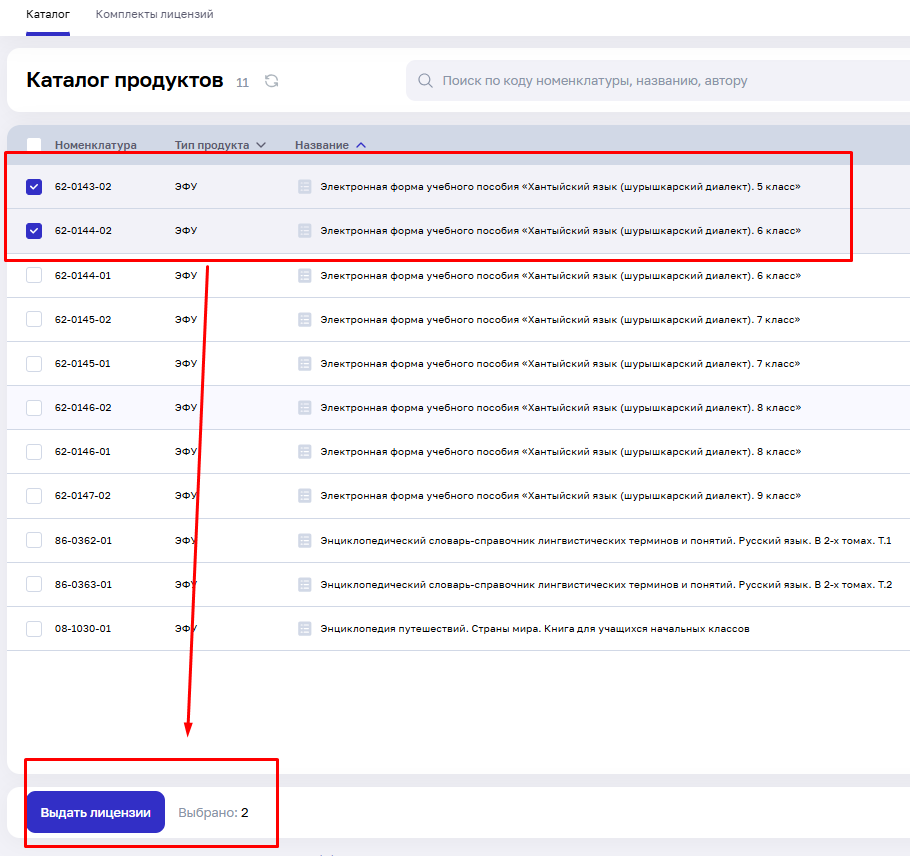Open the Каталог tab
The width and height of the screenshot is (910, 856).
[x=47, y=15]
